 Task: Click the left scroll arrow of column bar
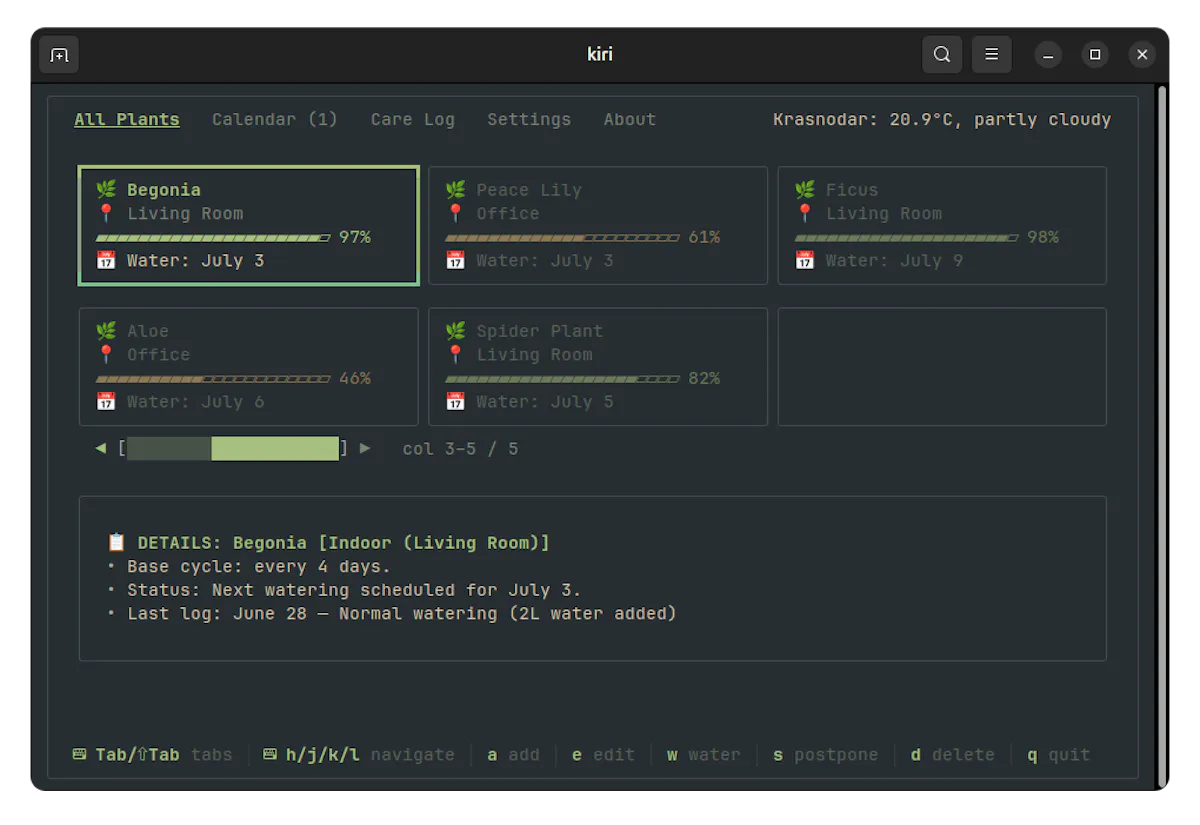(100, 449)
